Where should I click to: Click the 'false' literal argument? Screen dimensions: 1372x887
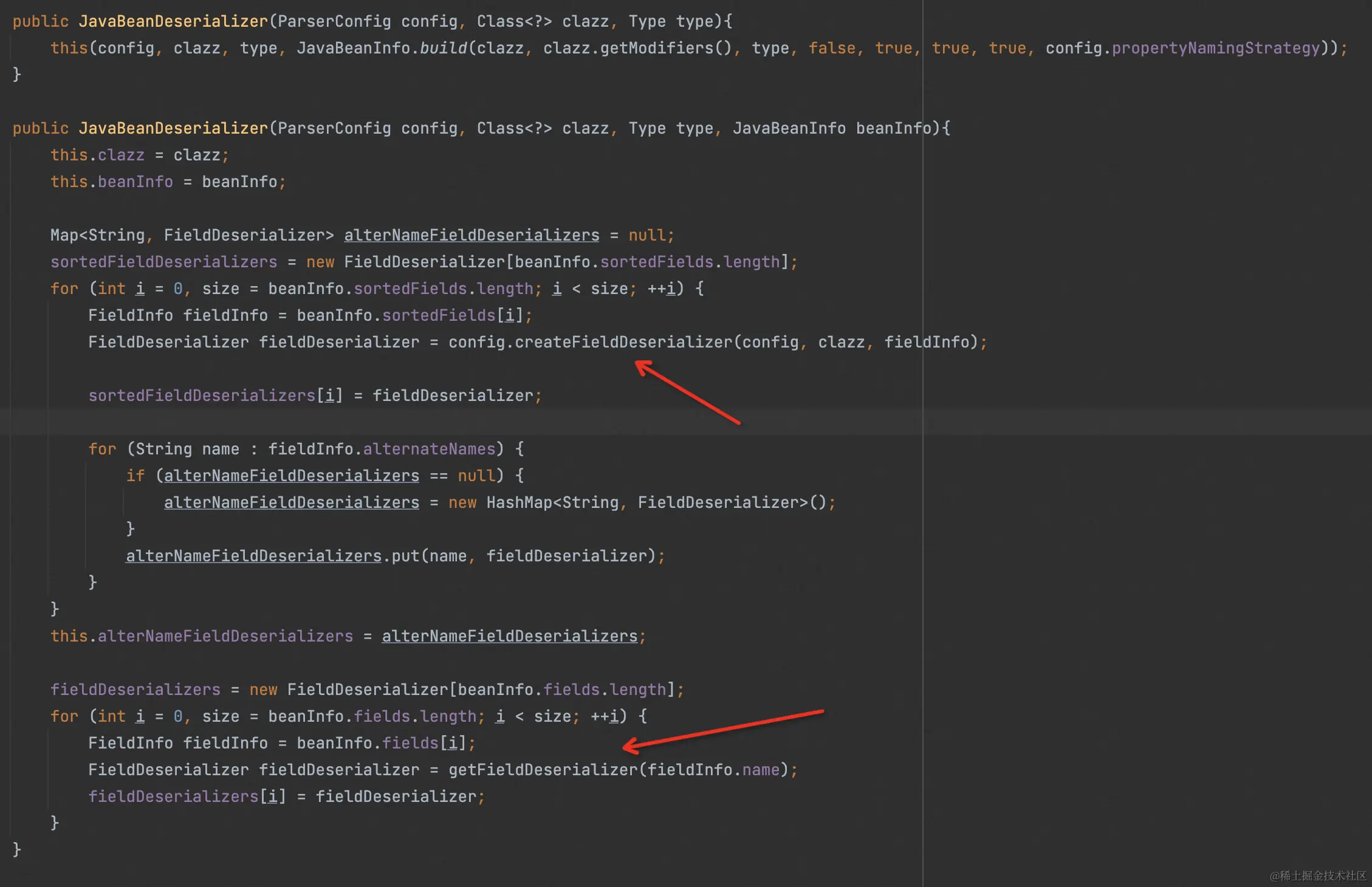832,49
